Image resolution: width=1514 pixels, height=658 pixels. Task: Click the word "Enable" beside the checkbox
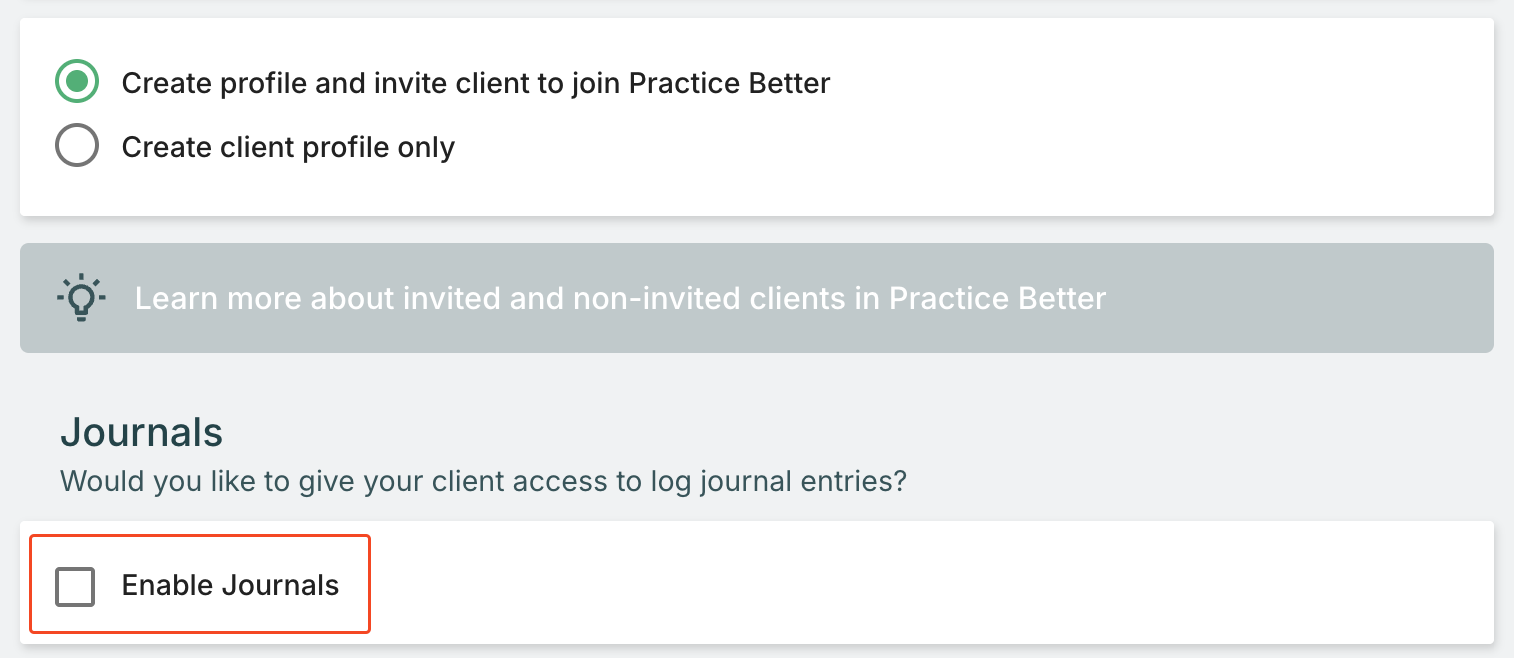click(167, 586)
